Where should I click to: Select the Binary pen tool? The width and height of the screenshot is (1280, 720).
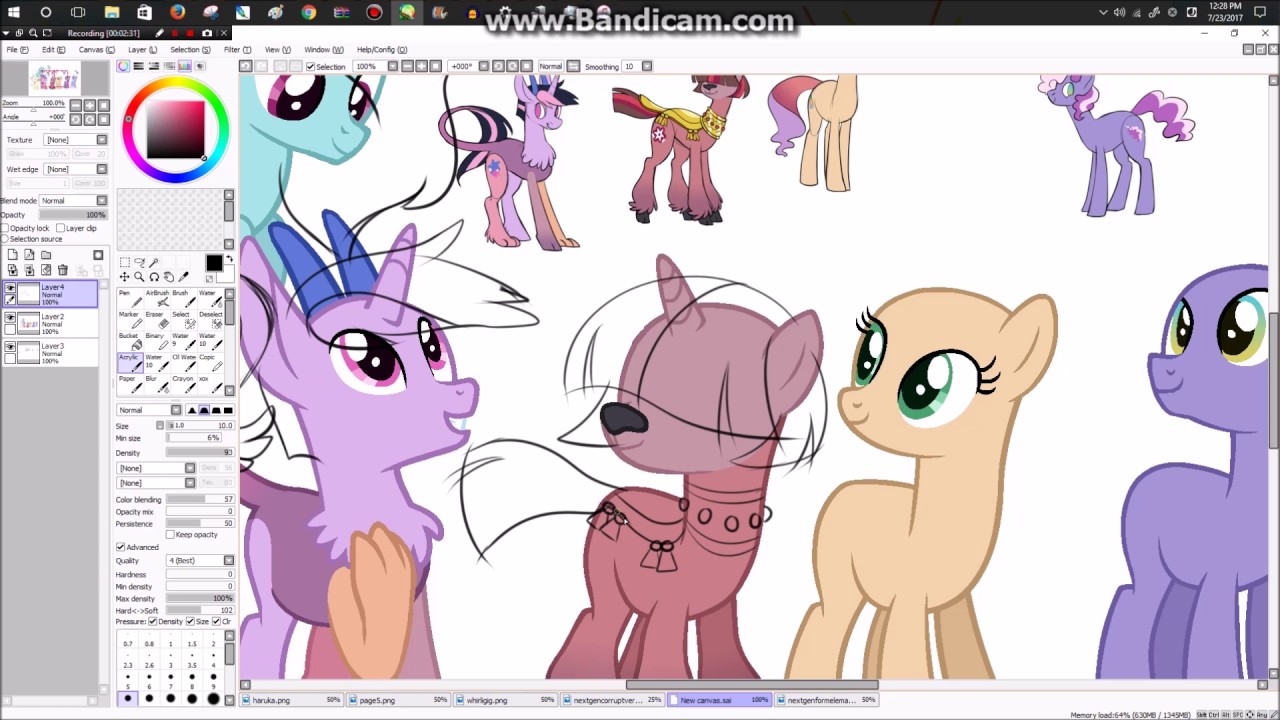point(156,342)
